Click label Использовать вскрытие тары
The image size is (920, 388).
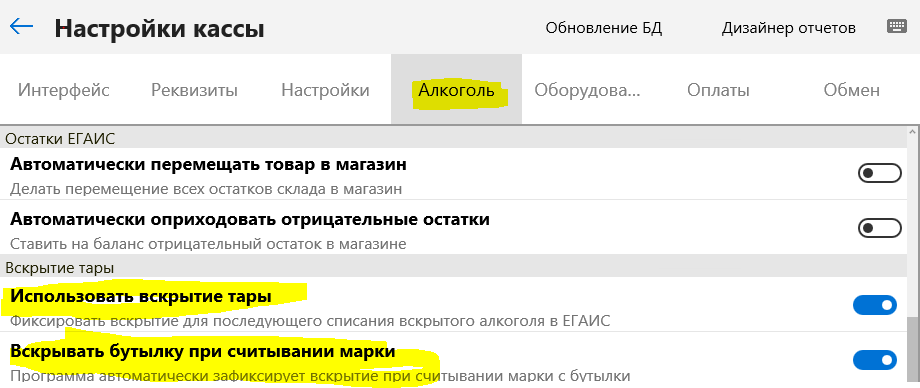pyautogui.click(x=141, y=297)
